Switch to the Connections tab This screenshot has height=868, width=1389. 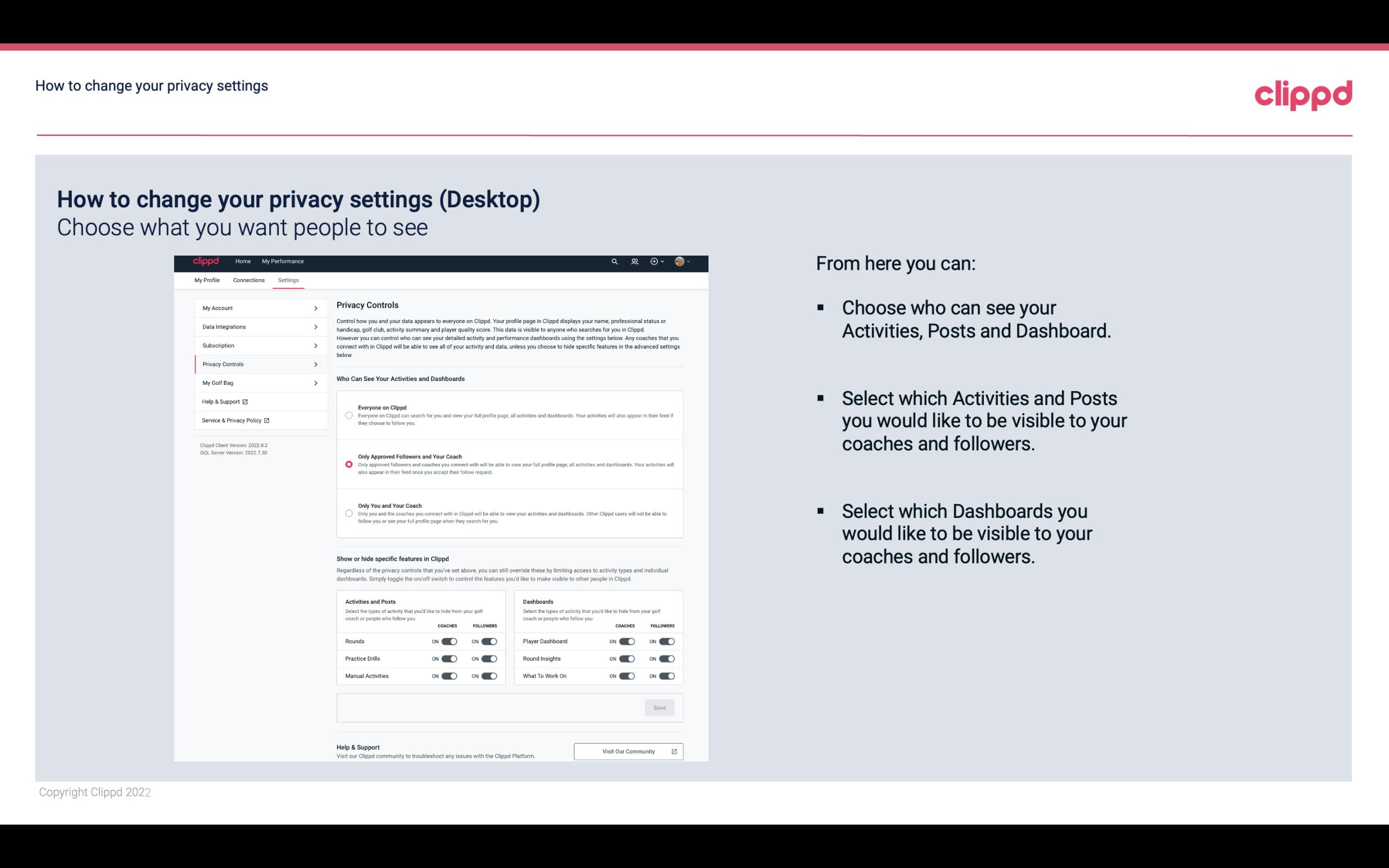tap(248, 280)
